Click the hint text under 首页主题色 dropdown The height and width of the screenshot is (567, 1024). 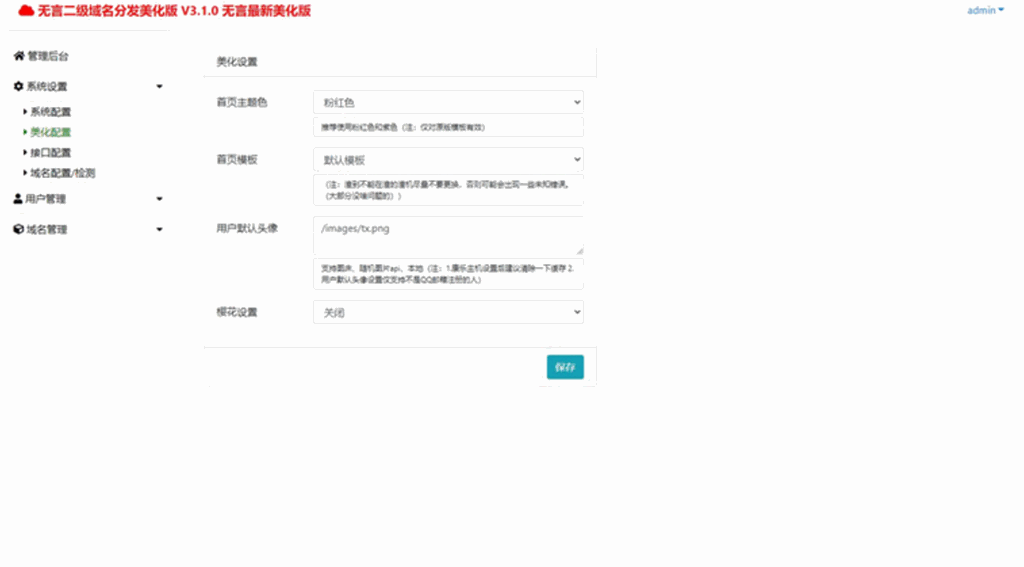tap(403, 127)
